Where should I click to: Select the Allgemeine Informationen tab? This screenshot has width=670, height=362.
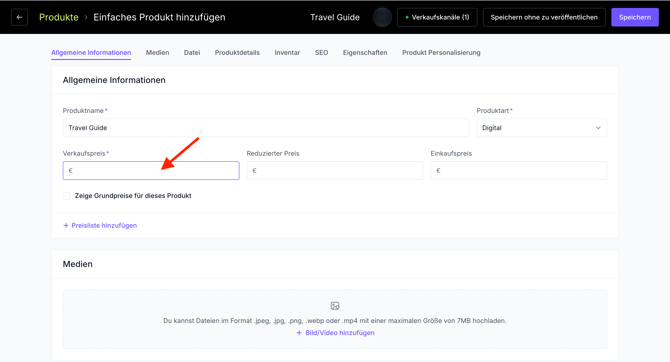(x=91, y=53)
